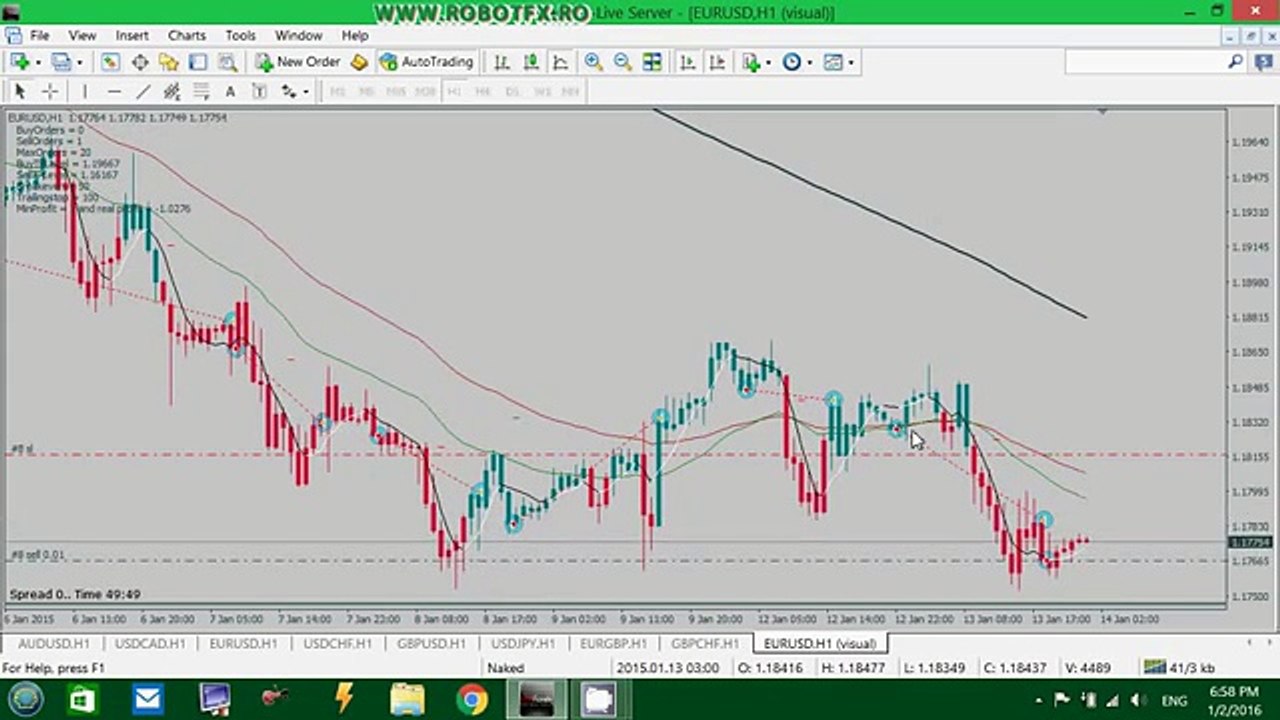The height and width of the screenshot is (720, 1280).
Task: Click the MQL5 community chat icon
Action: click(x=1262, y=62)
